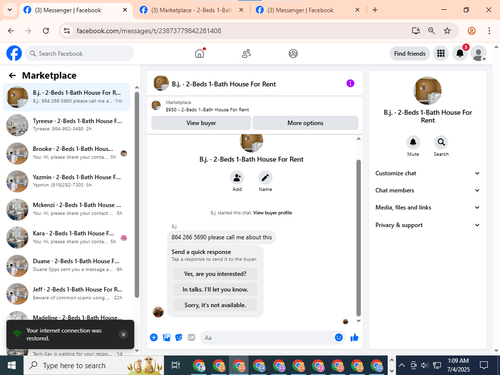Click the View buyer button
Image resolution: width=500 pixels, height=375 pixels.
(201, 123)
